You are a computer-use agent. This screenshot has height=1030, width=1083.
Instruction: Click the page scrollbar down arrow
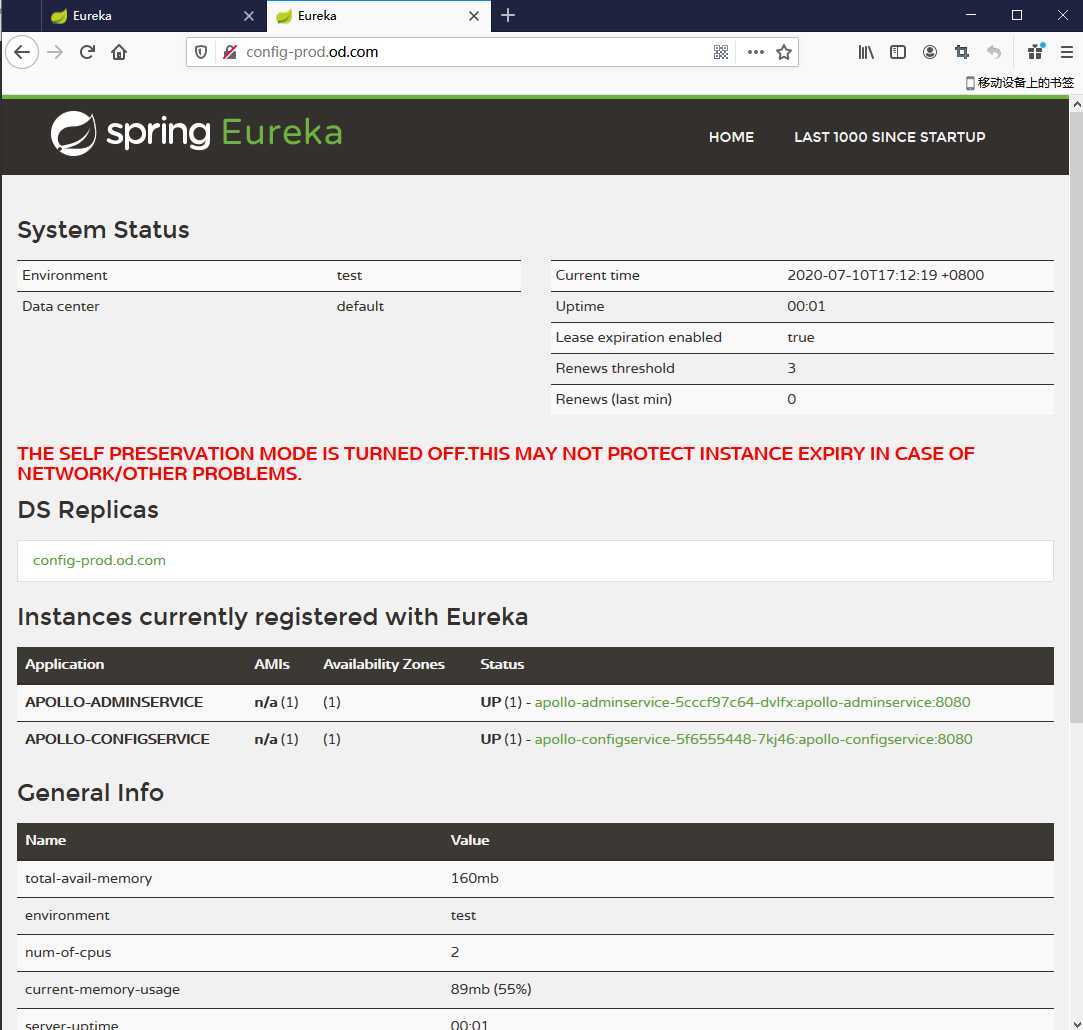pyautogui.click(x=1076, y=1024)
